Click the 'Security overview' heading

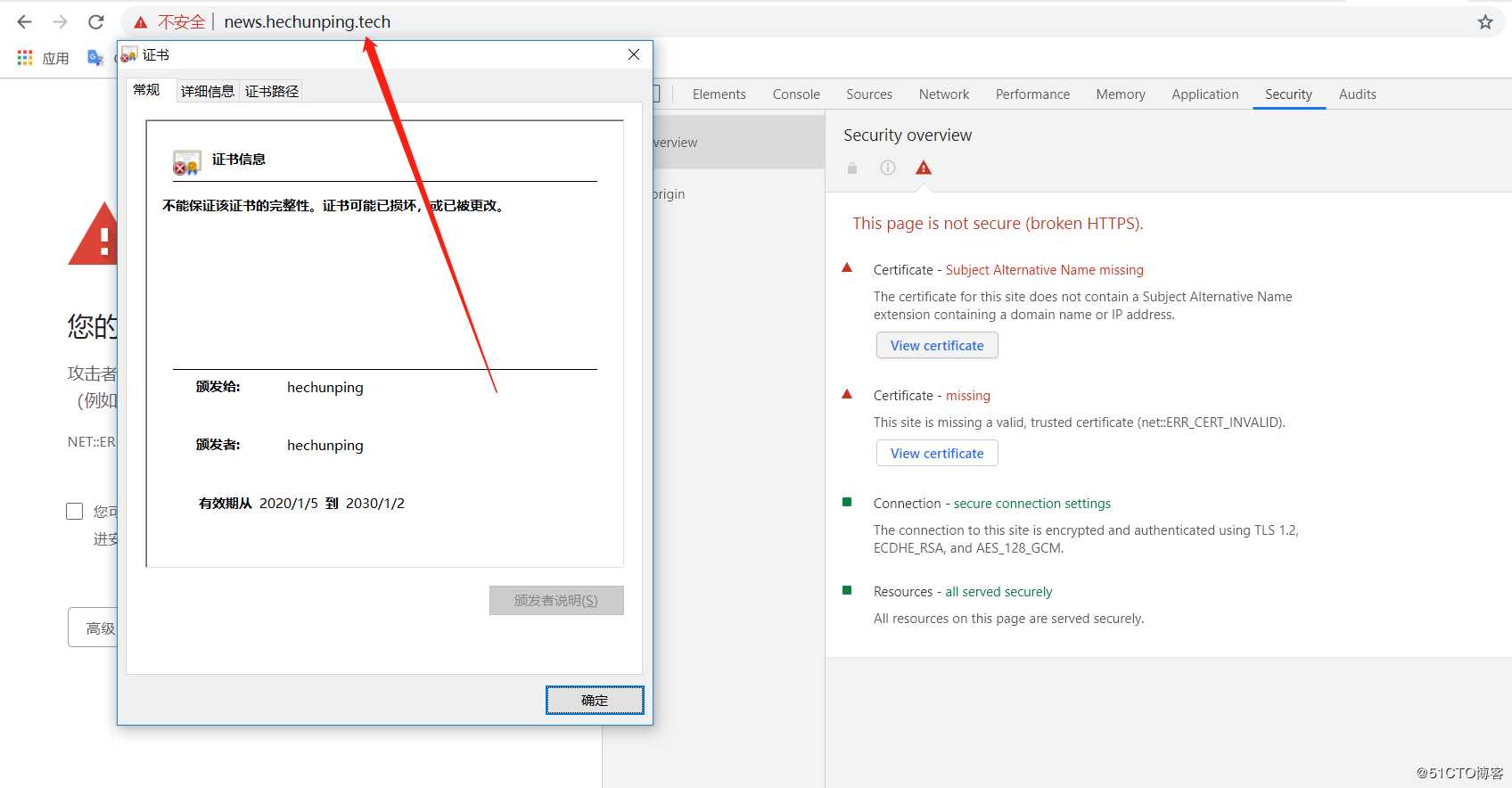click(908, 135)
